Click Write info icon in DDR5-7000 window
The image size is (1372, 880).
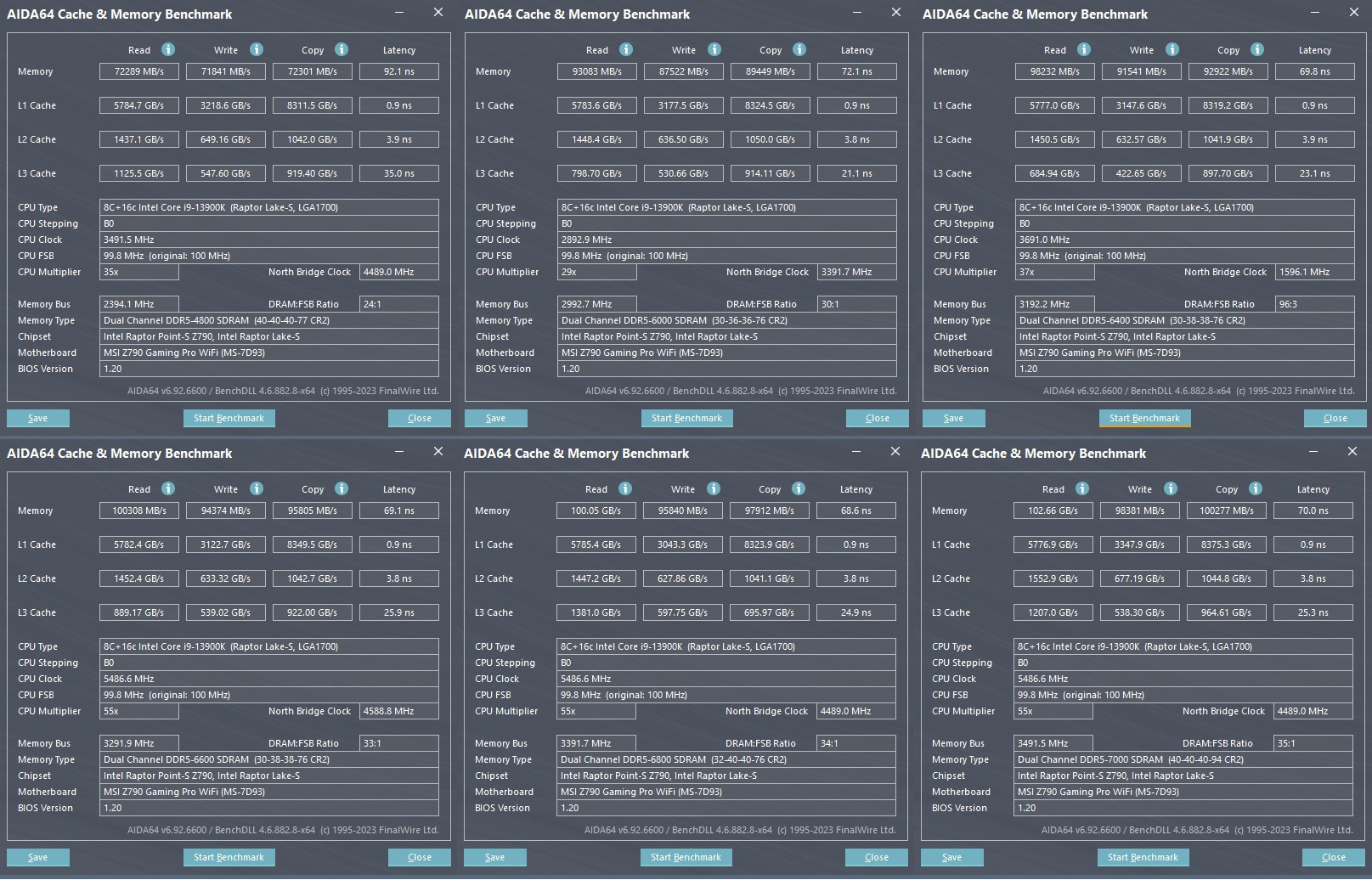(1171, 488)
